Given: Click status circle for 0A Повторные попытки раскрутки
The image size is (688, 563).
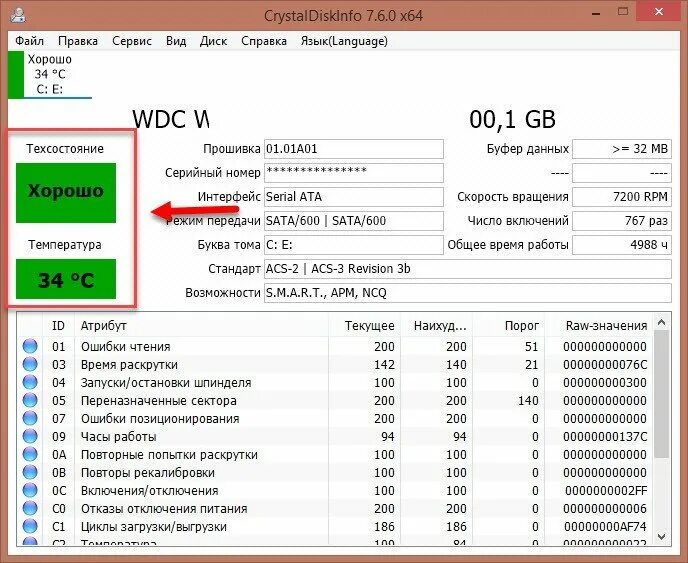Looking at the screenshot, I should coord(30,454).
